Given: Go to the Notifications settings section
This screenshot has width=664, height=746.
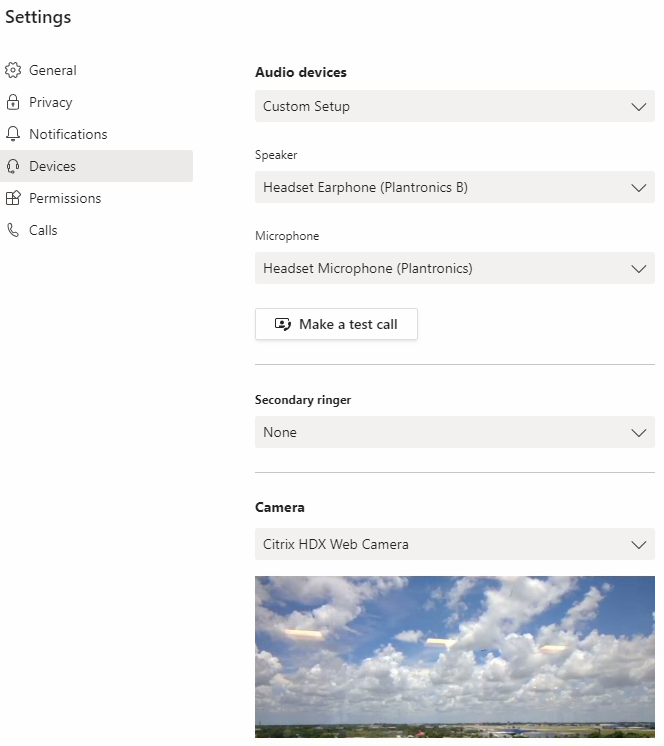Looking at the screenshot, I should (68, 135).
